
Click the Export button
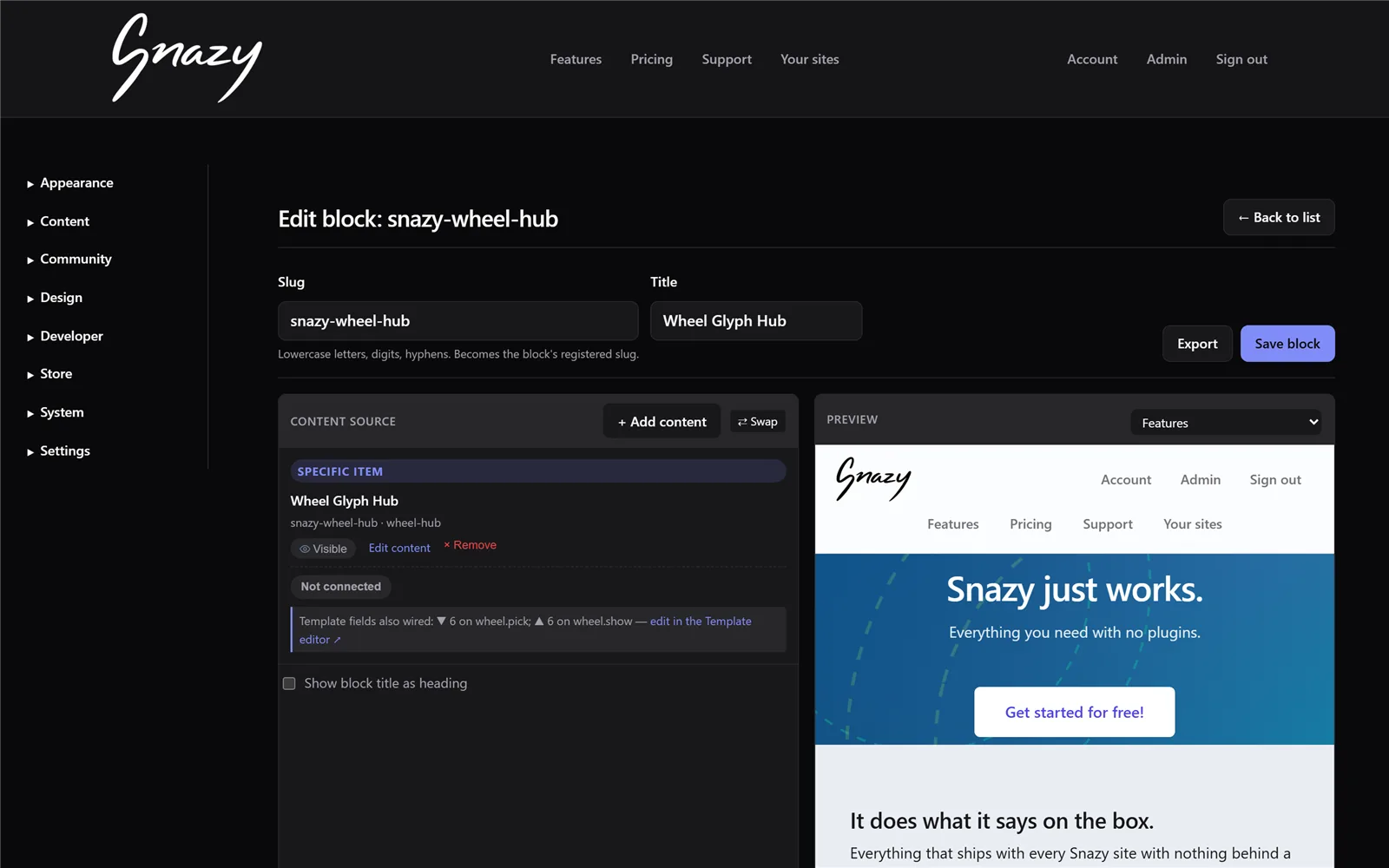point(1197,344)
